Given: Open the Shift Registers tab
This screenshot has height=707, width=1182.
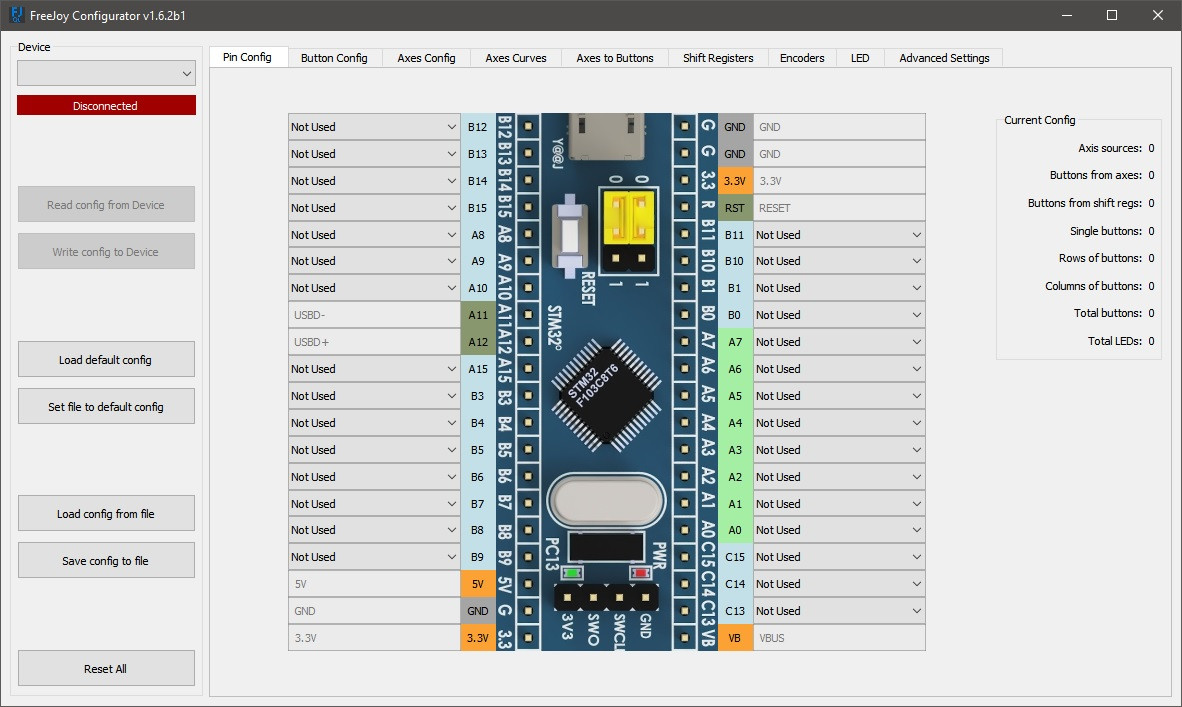Looking at the screenshot, I should tap(718, 58).
